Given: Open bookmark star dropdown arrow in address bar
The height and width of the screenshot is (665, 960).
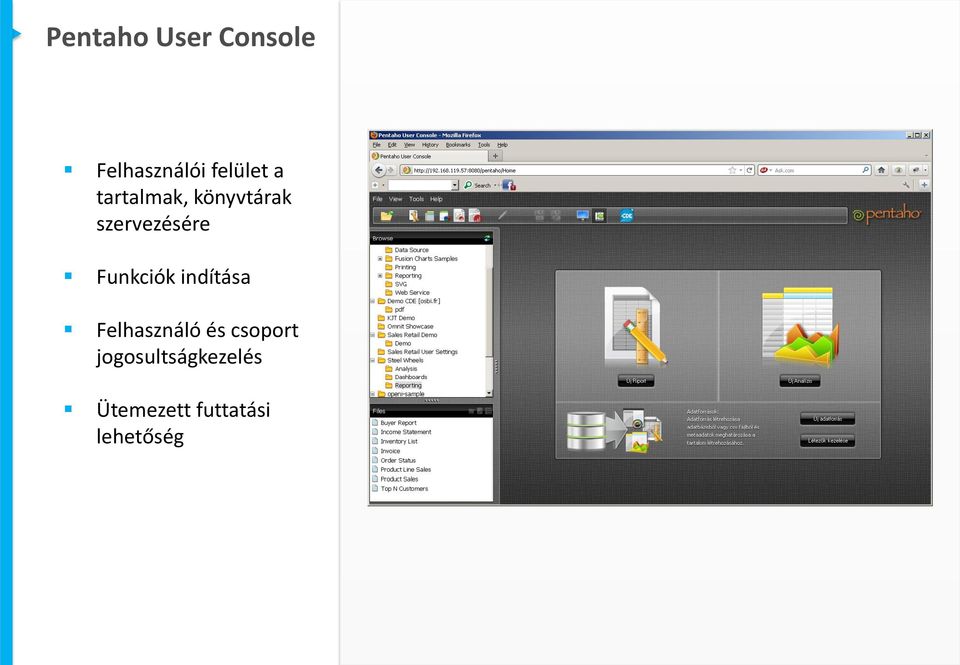Looking at the screenshot, I should (741, 170).
